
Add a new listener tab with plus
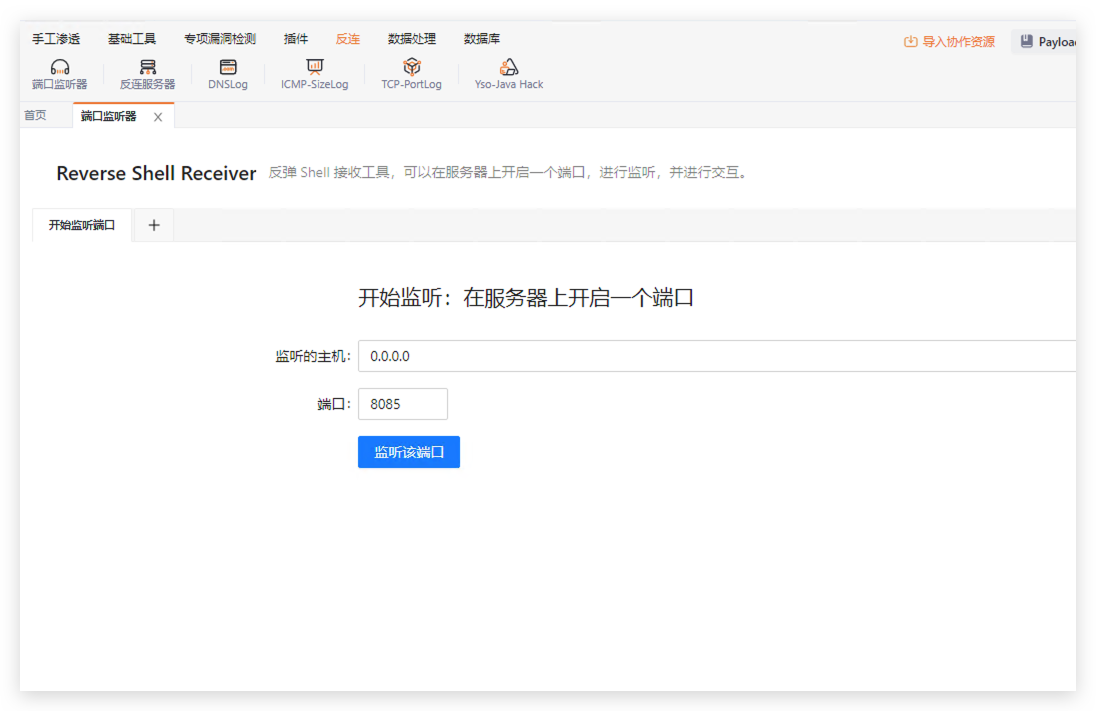pos(154,226)
